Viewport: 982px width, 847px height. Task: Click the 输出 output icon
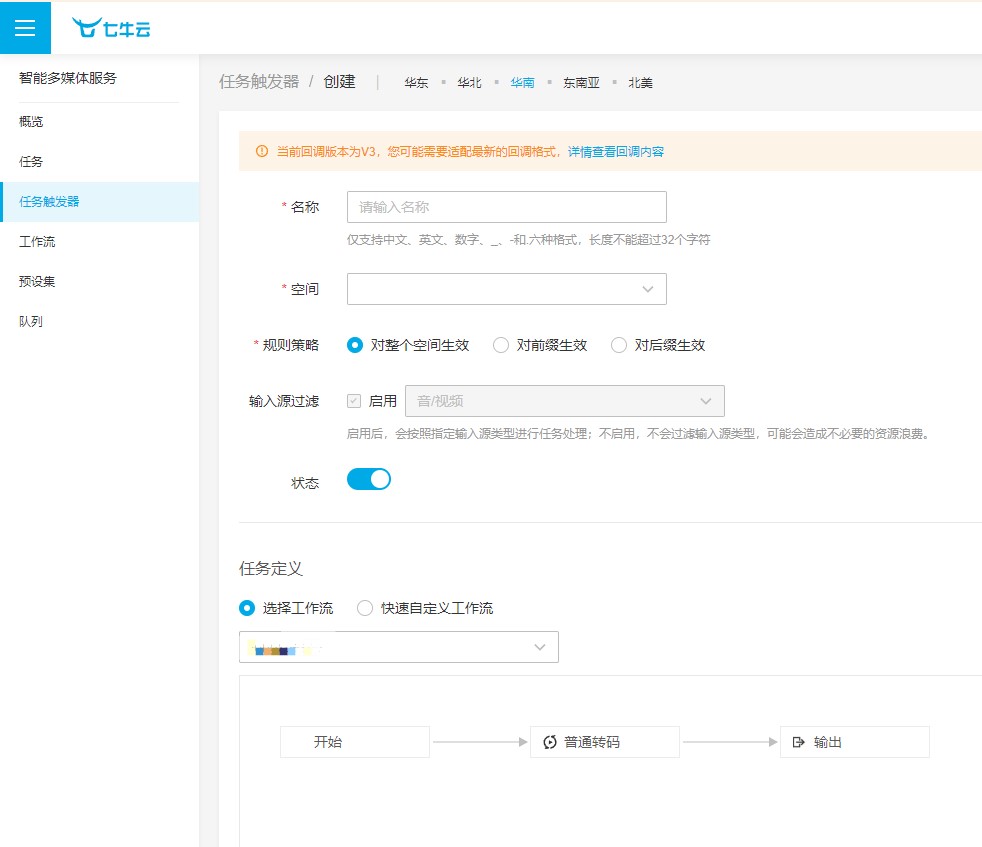point(799,742)
